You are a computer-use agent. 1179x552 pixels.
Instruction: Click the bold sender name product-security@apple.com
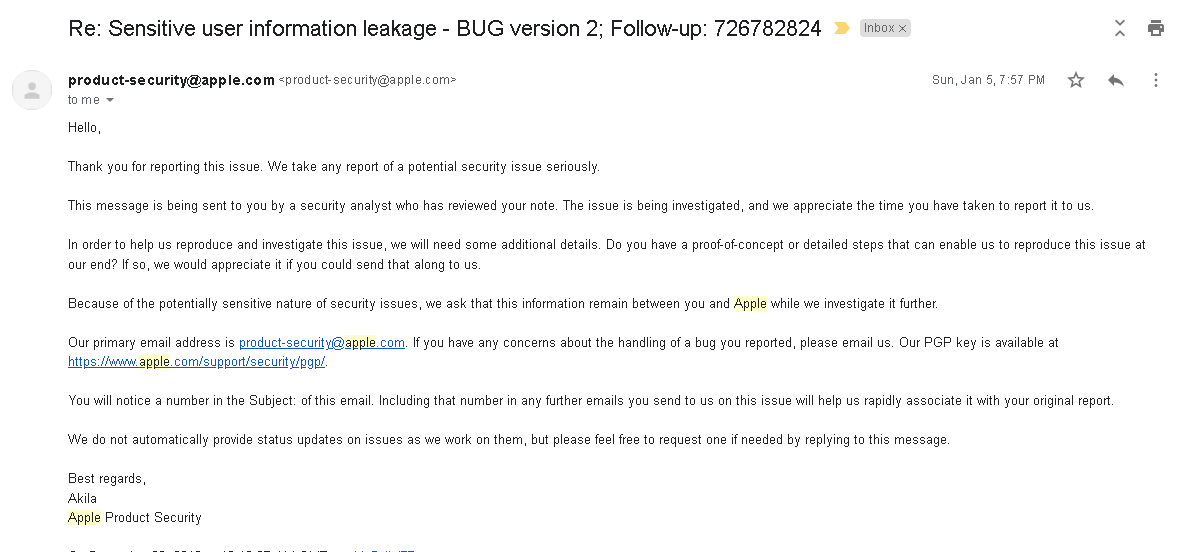coord(171,80)
